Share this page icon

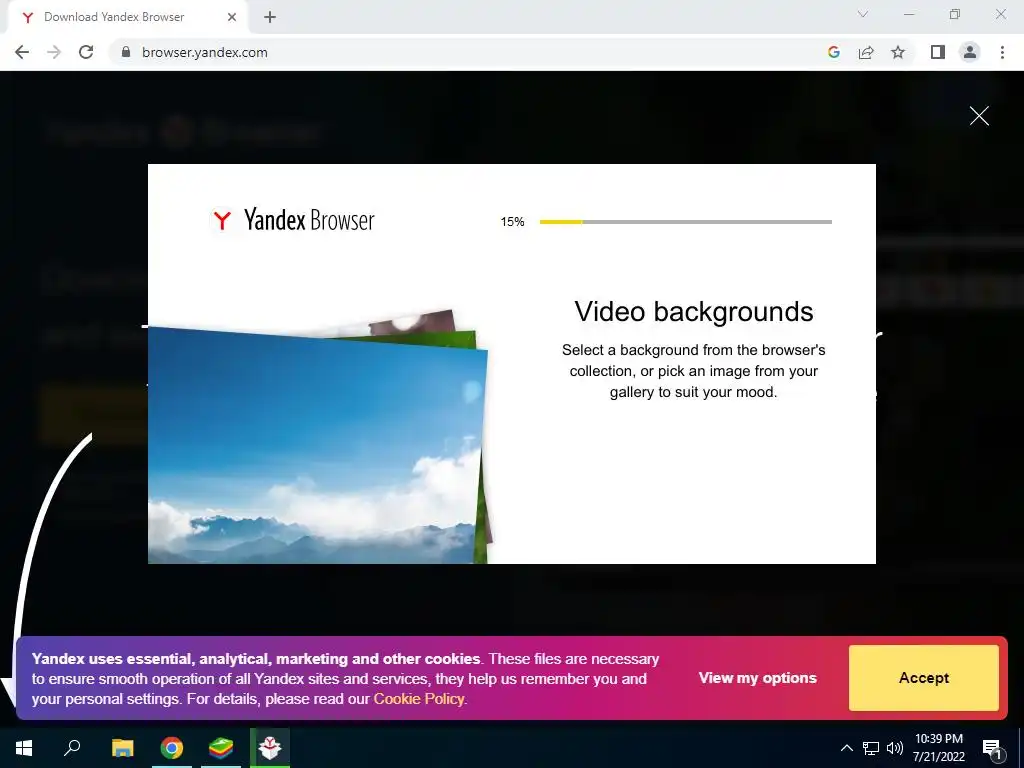(x=866, y=52)
